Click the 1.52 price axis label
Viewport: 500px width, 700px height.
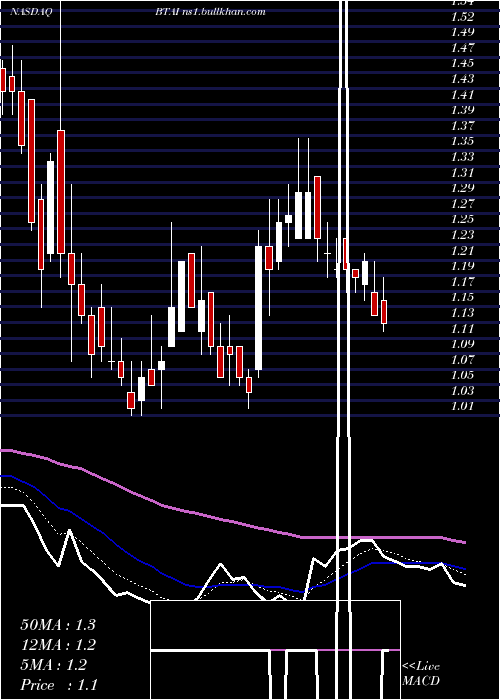pos(462,17)
